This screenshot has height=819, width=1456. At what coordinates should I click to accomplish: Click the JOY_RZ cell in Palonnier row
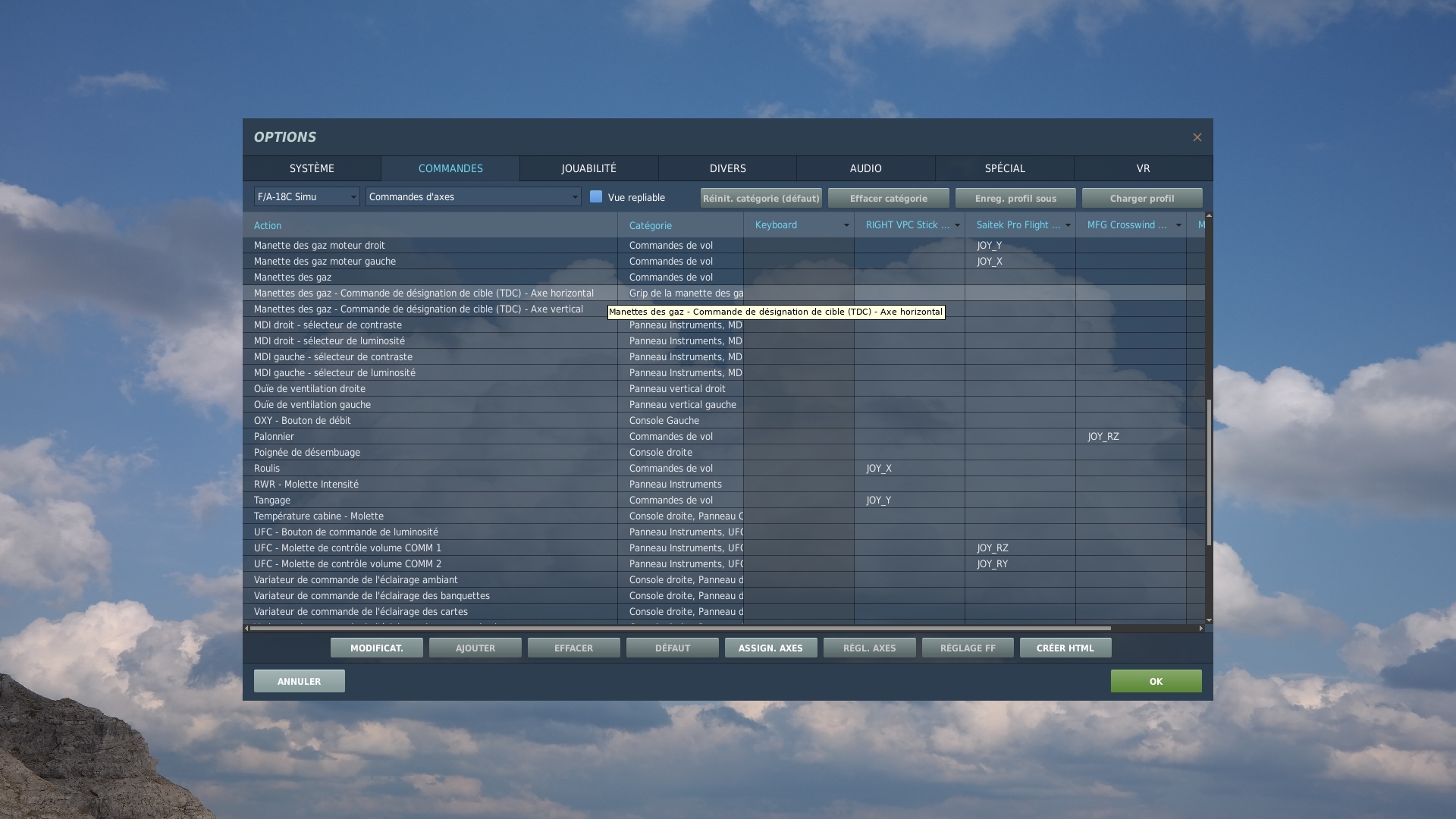coord(1131,436)
